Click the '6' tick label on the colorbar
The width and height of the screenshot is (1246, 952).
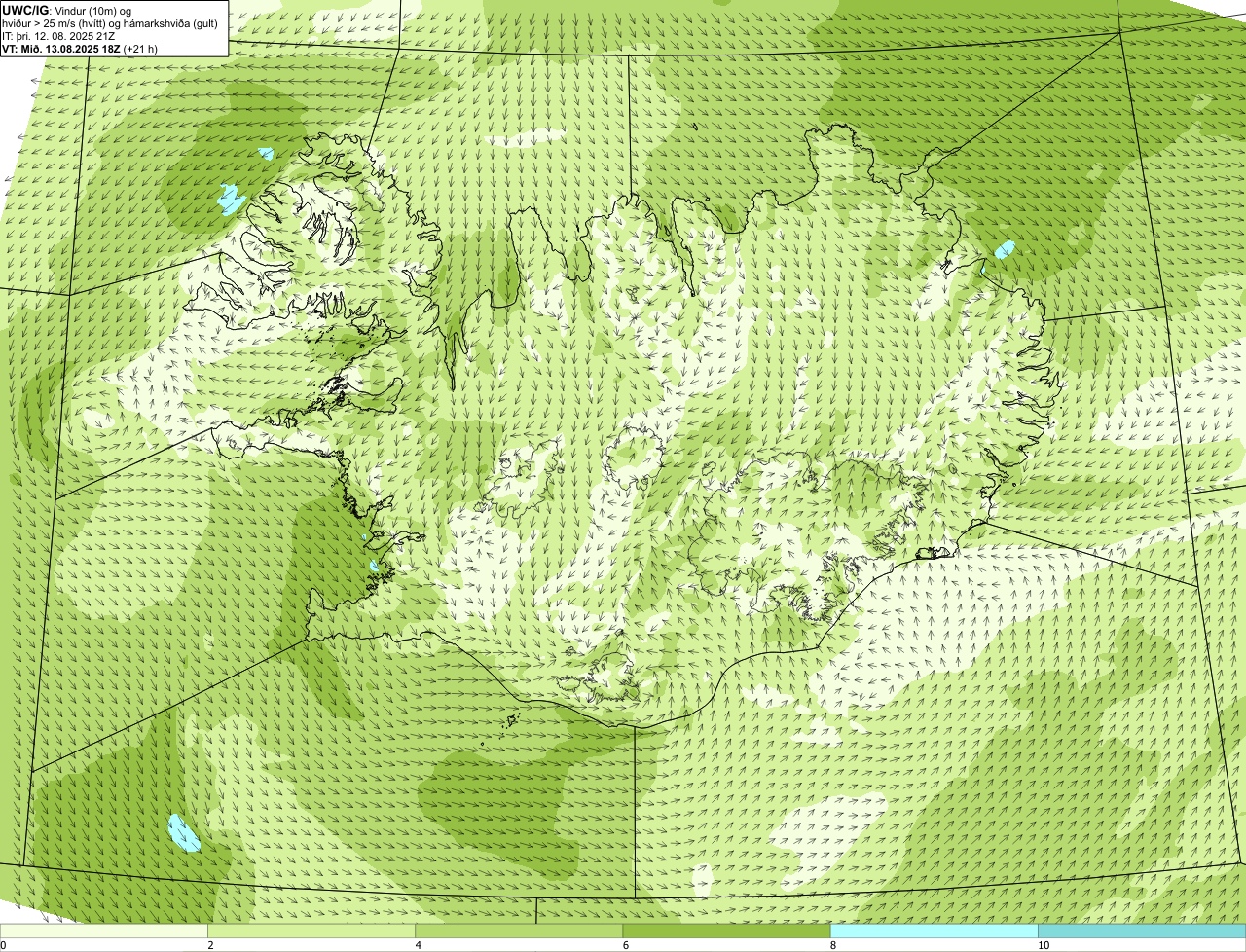click(626, 945)
